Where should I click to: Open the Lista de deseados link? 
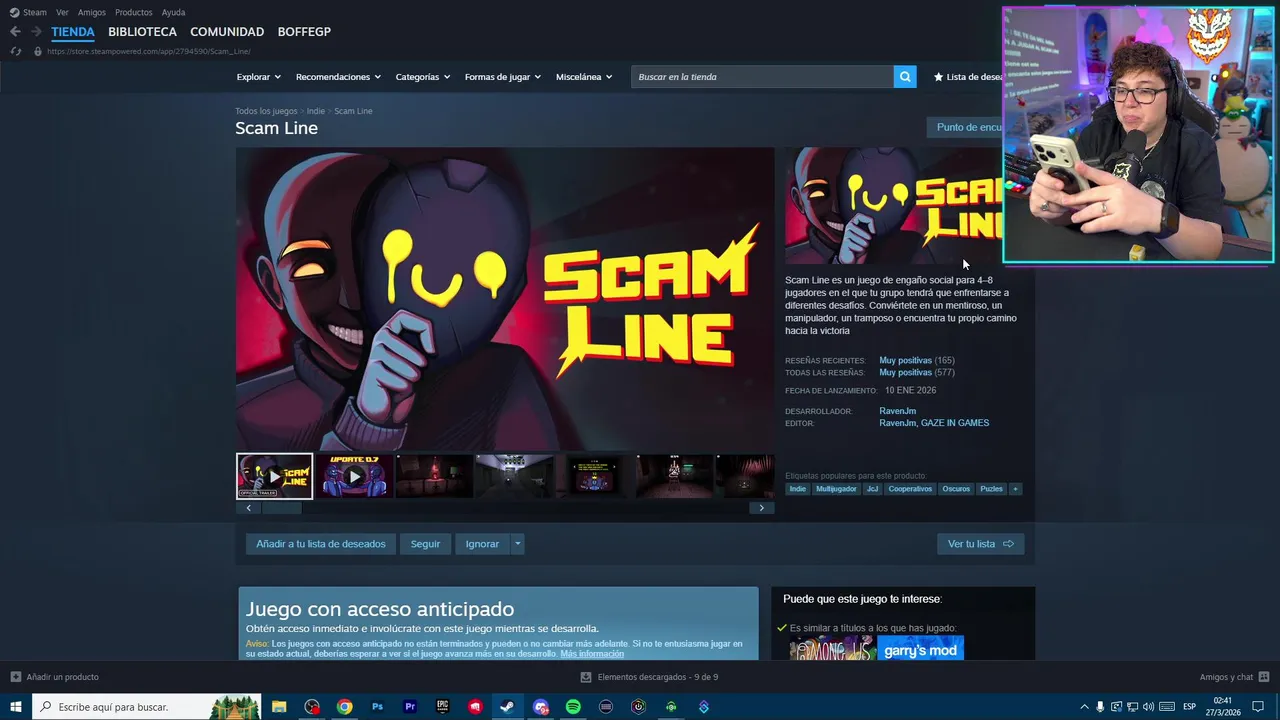(968, 77)
